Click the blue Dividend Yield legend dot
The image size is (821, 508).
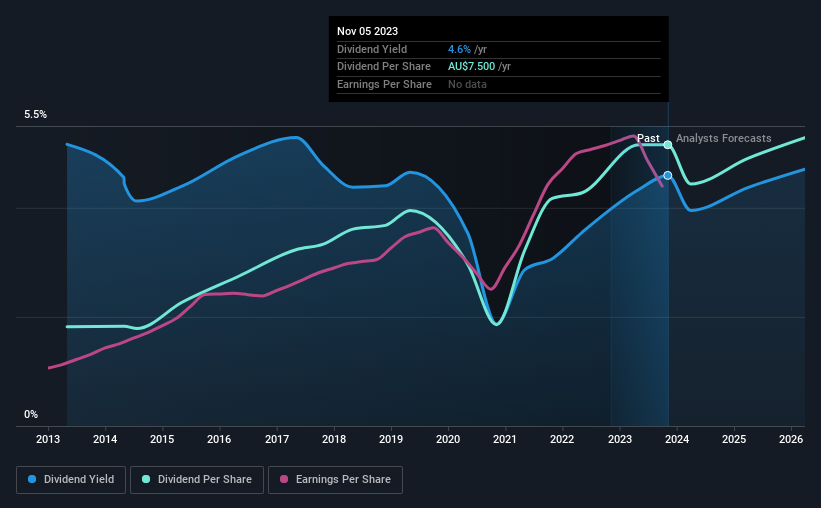coord(32,479)
